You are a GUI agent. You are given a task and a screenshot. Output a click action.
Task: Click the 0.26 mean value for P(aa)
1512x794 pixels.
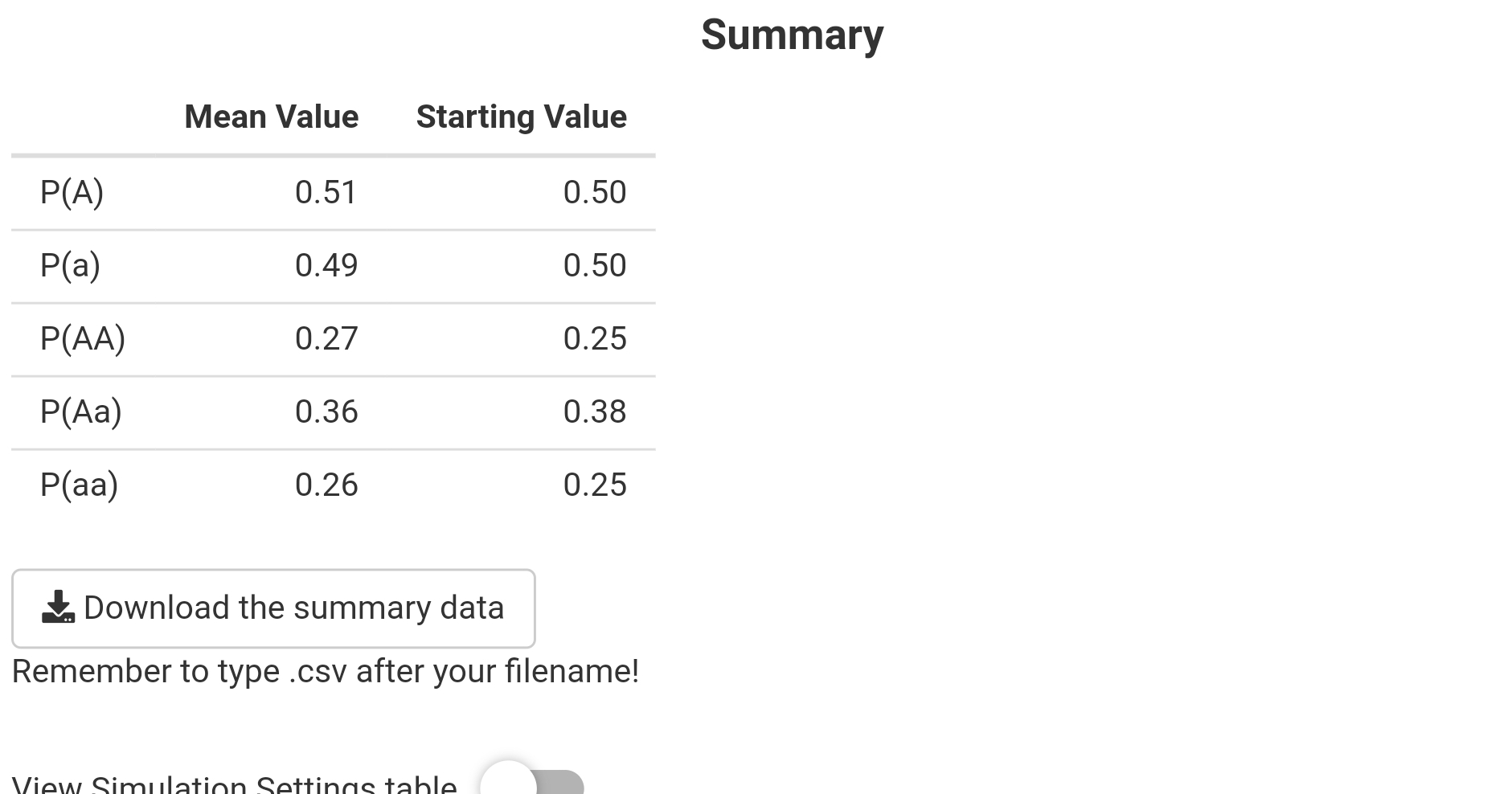point(326,485)
